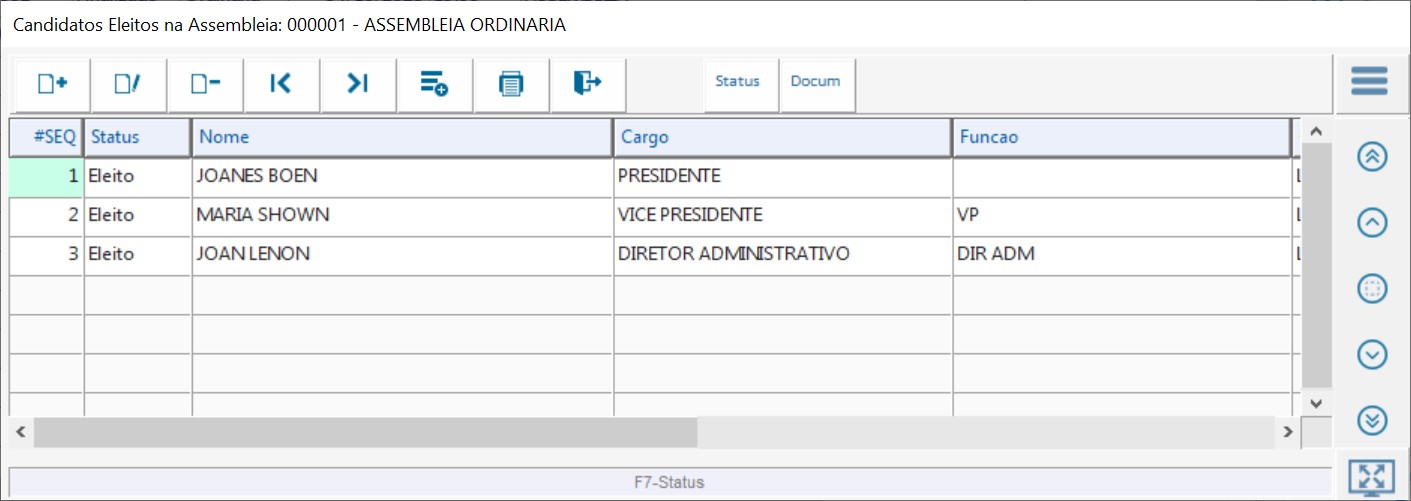Click the F7-Status bar

669,482
